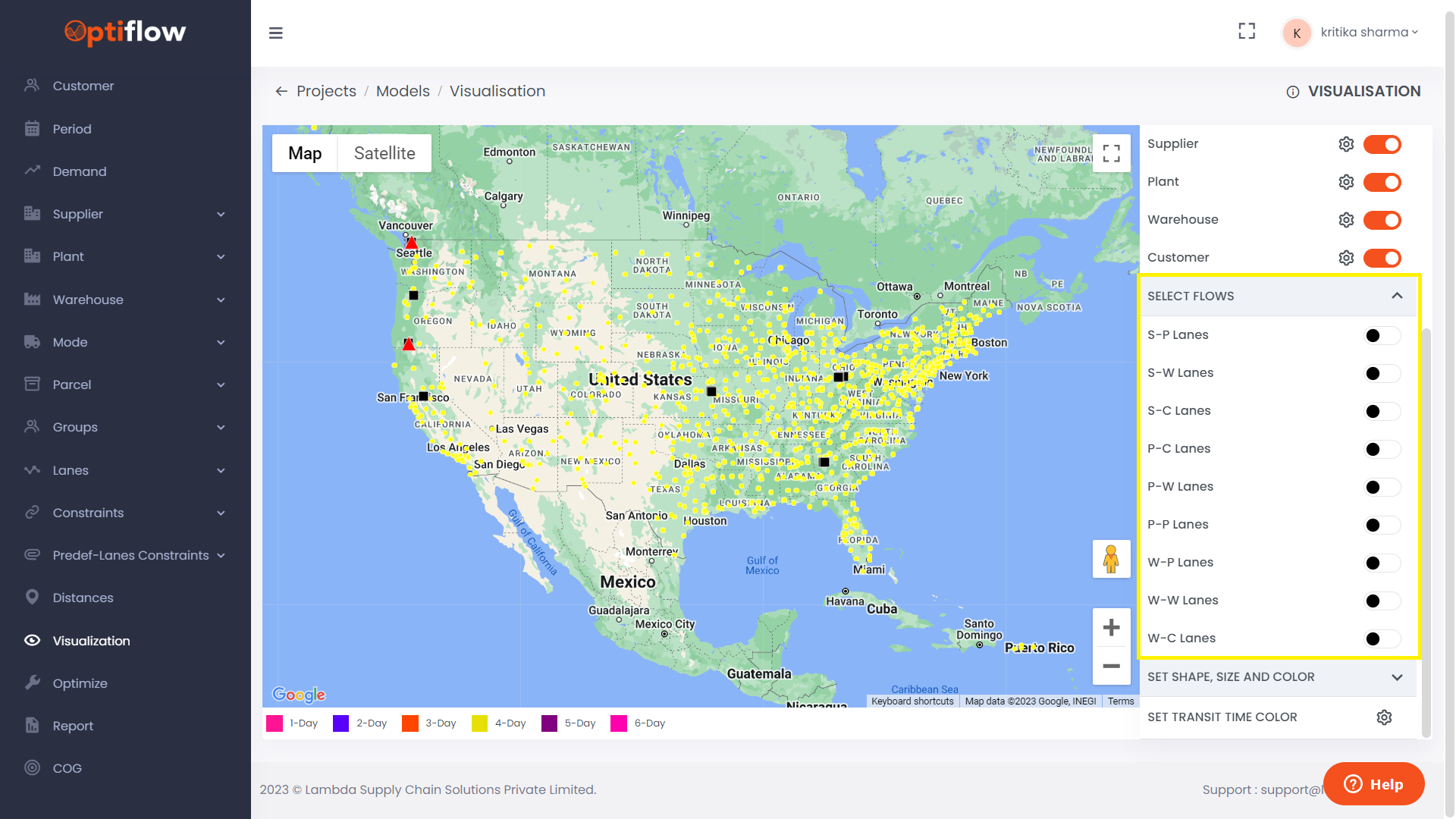Enter map fullscreen view
Image resolution: width=1456 pixels, height=819 pixels.
pyautogui.click(x=1111, y=153)
